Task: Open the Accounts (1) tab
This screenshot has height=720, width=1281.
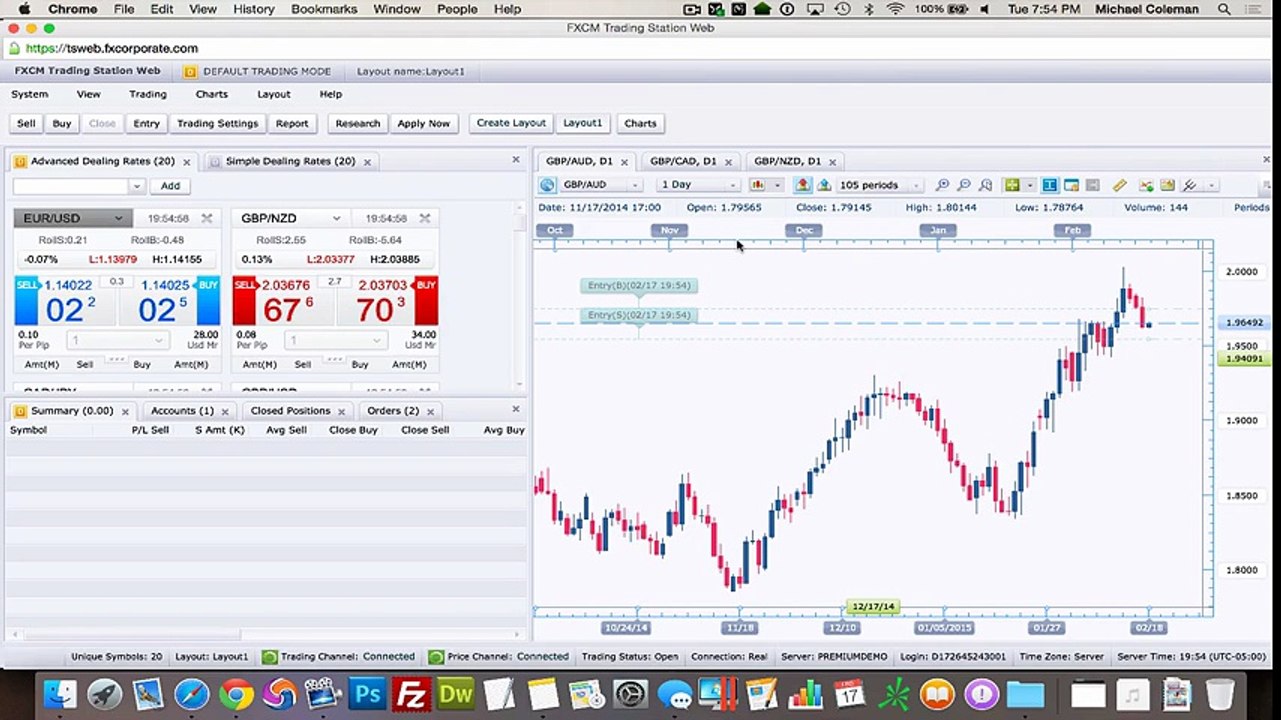Action: click(182, 411)
